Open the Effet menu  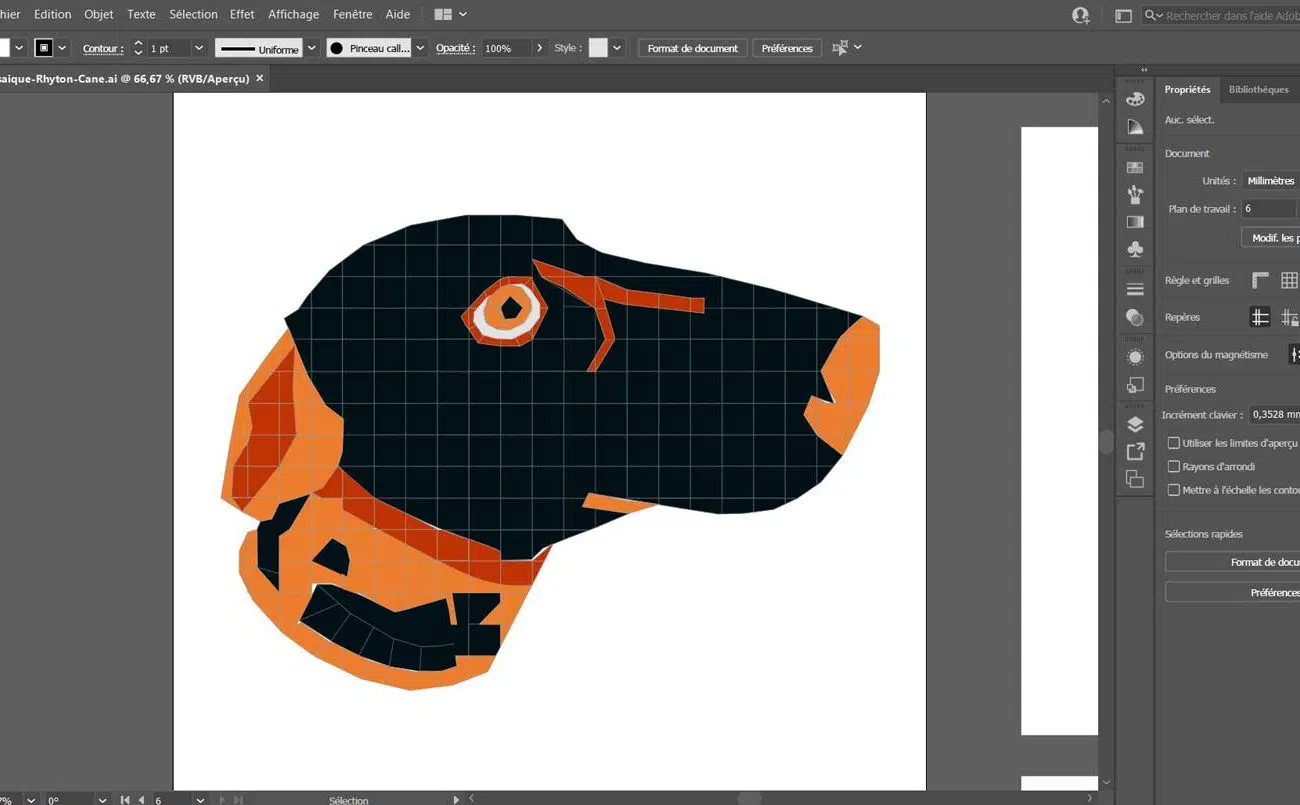(x=242, y=15)
